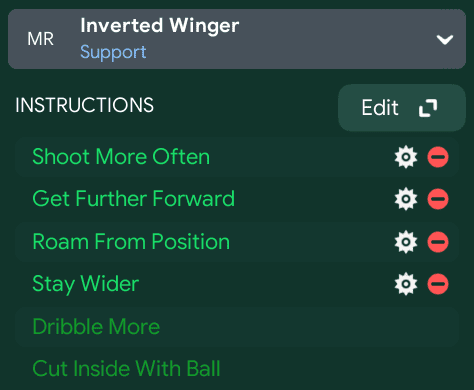Click the Stay Wider instruction label

(86, 284)
